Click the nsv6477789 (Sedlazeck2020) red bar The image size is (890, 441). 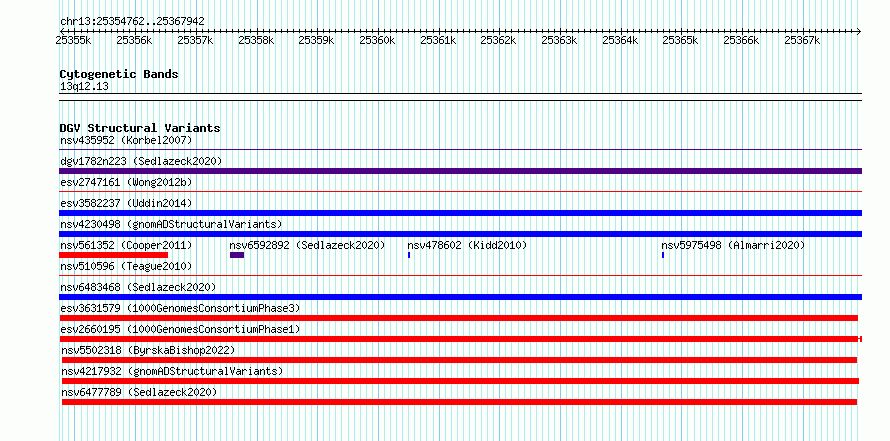(x=459, y=402)
